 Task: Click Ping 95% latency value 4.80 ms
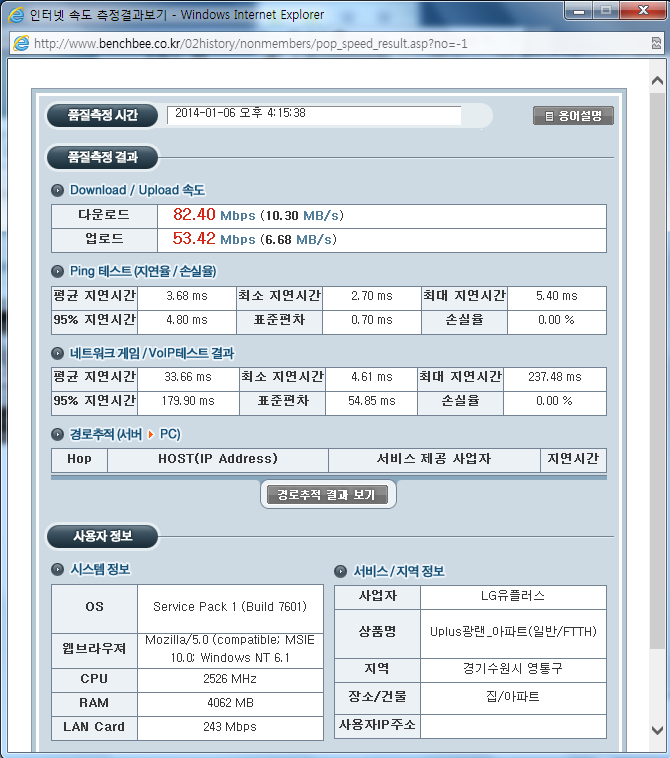[x=187, y=320]
